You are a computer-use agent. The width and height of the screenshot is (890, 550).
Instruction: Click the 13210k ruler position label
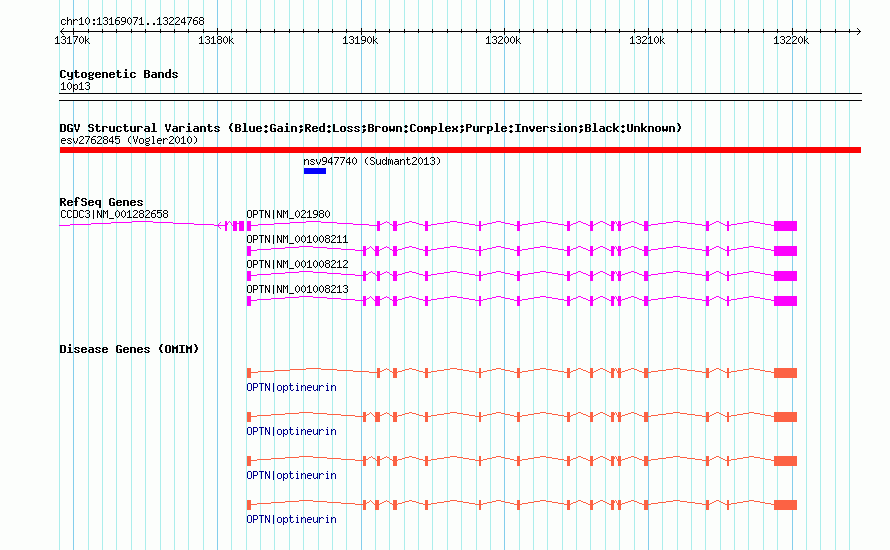[x=647, y=40]
